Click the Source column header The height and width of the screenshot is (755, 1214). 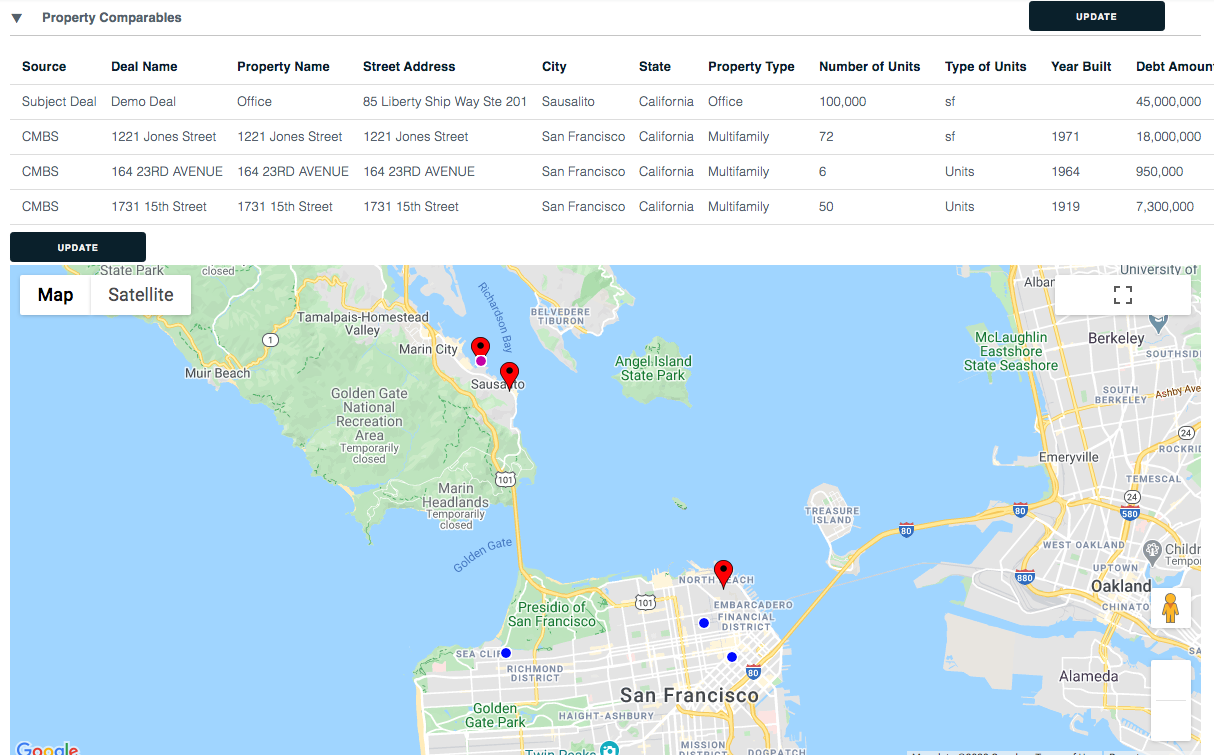[44, 67]
